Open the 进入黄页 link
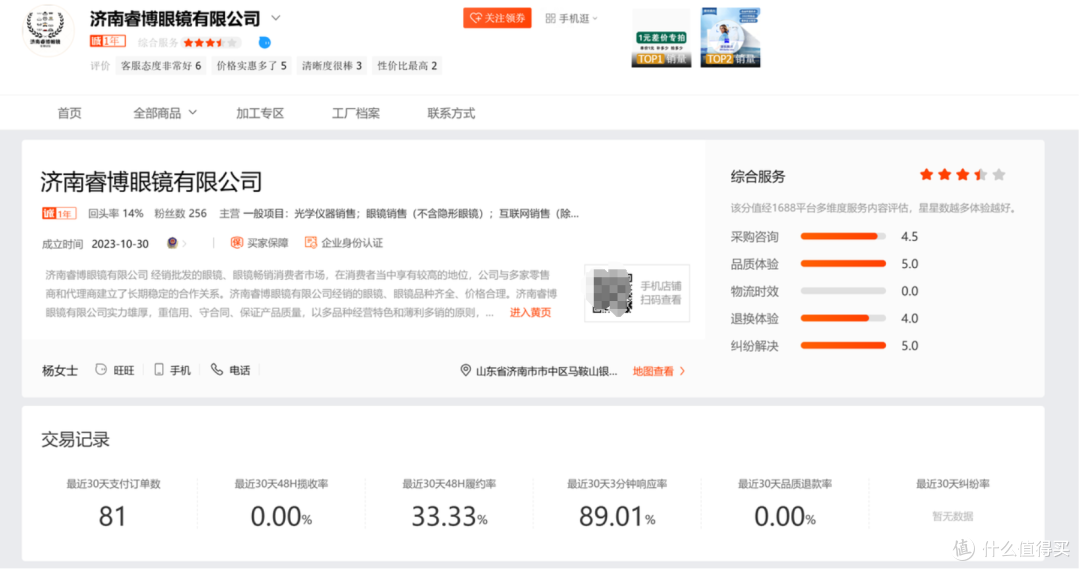Image resolution: width=1080 pixels, height=571 pixels. pyautogui.click(x=530, y=313)
